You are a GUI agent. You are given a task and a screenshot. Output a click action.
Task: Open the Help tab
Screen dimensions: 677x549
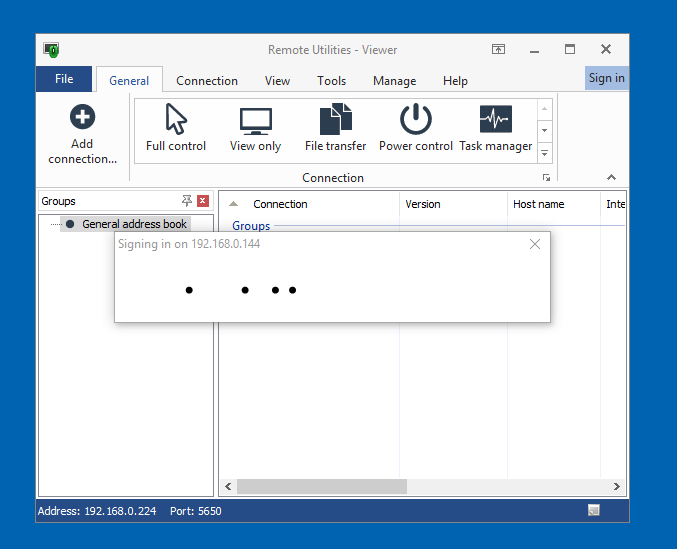455,81
